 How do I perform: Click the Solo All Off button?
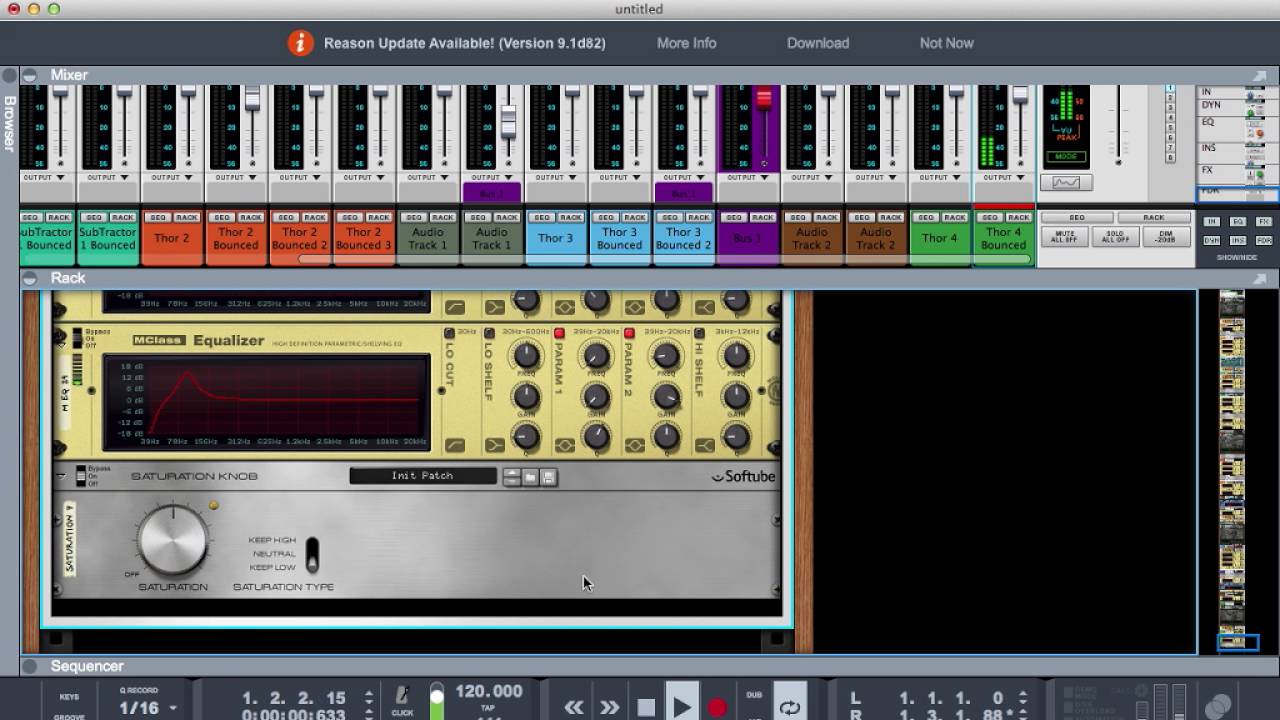1115,237
